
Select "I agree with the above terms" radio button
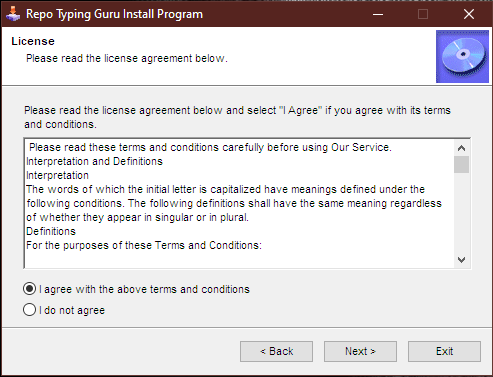29,289
